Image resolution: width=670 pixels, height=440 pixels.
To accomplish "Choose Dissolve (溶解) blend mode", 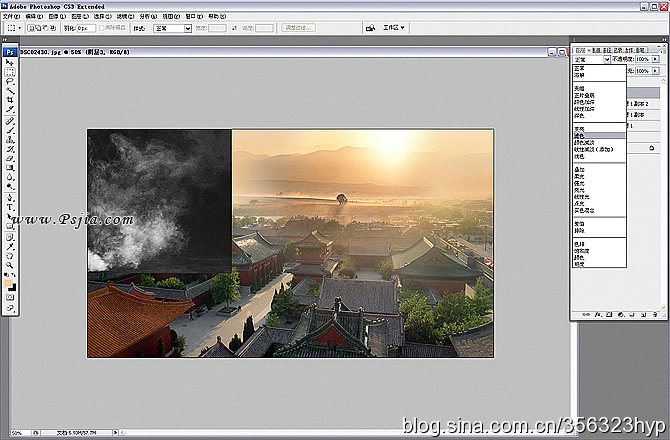I will pyautogui.click(x=599, y=75).
